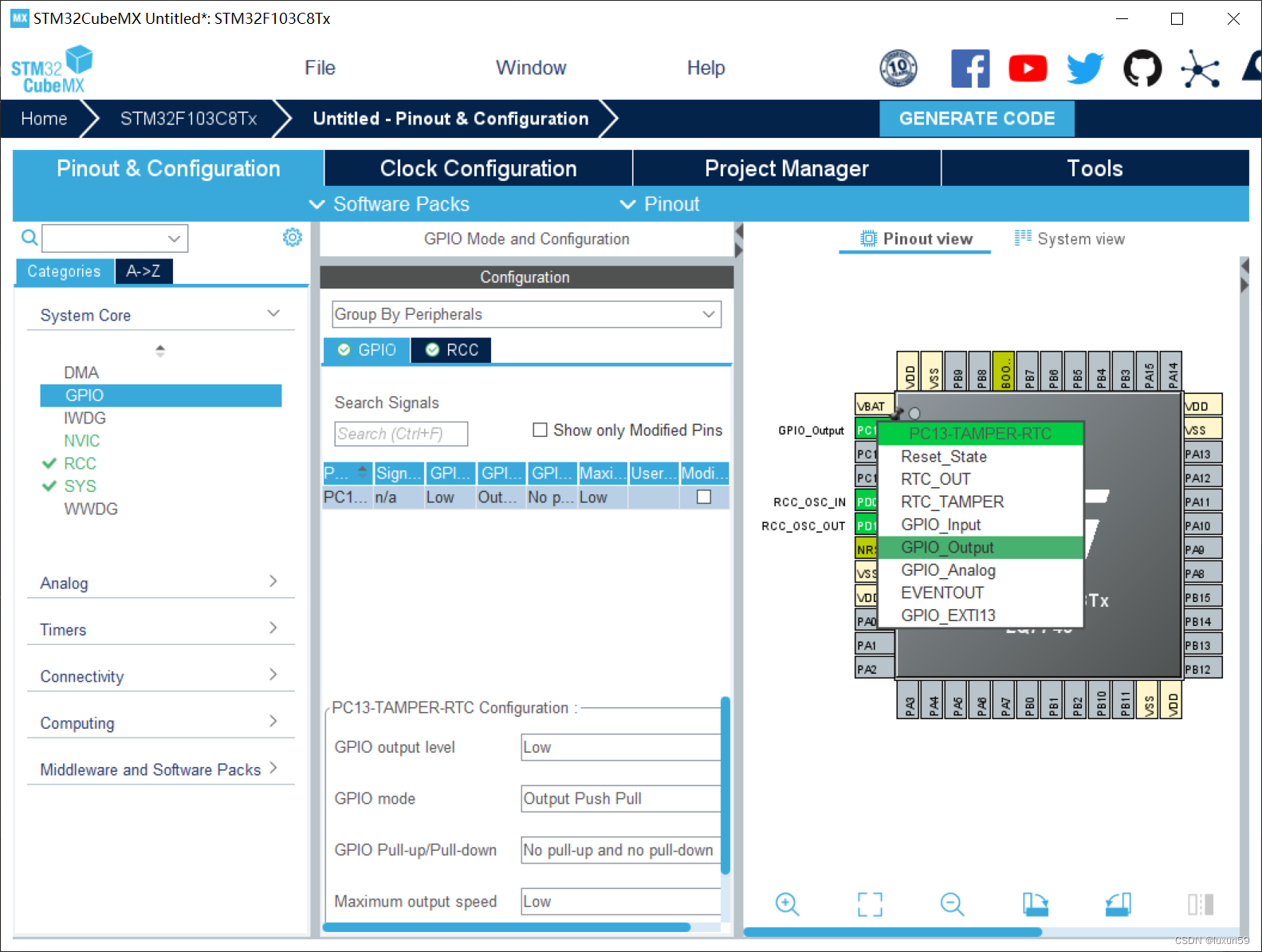The width and height of the screenshot is (1262, 952).
Task: Click the Search Signals input field
Action: point(401,434)
